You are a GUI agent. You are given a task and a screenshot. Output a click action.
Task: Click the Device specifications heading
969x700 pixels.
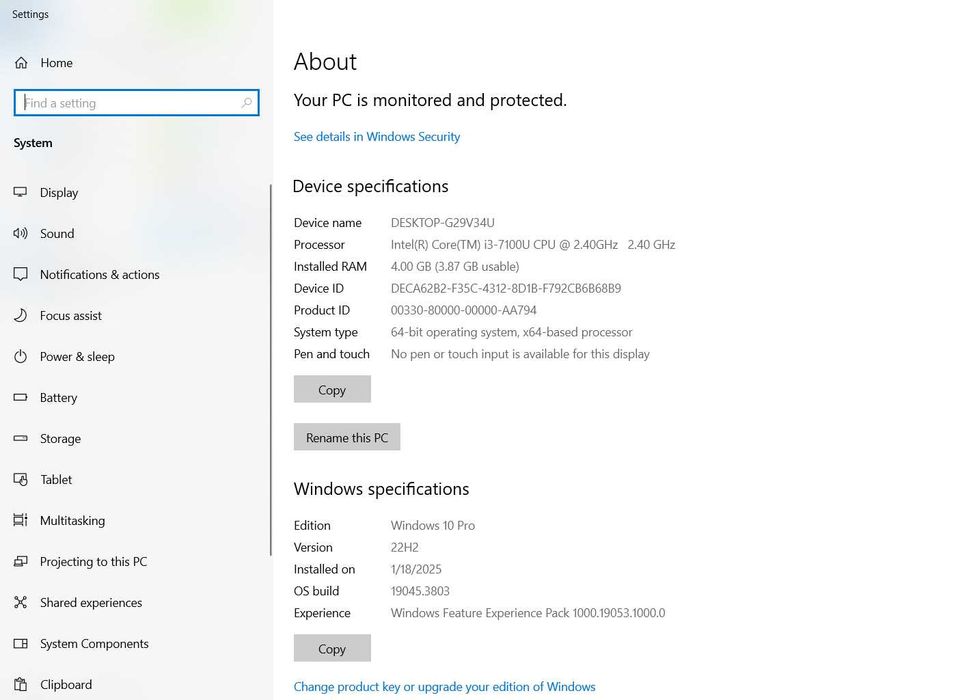coord(371,186)
